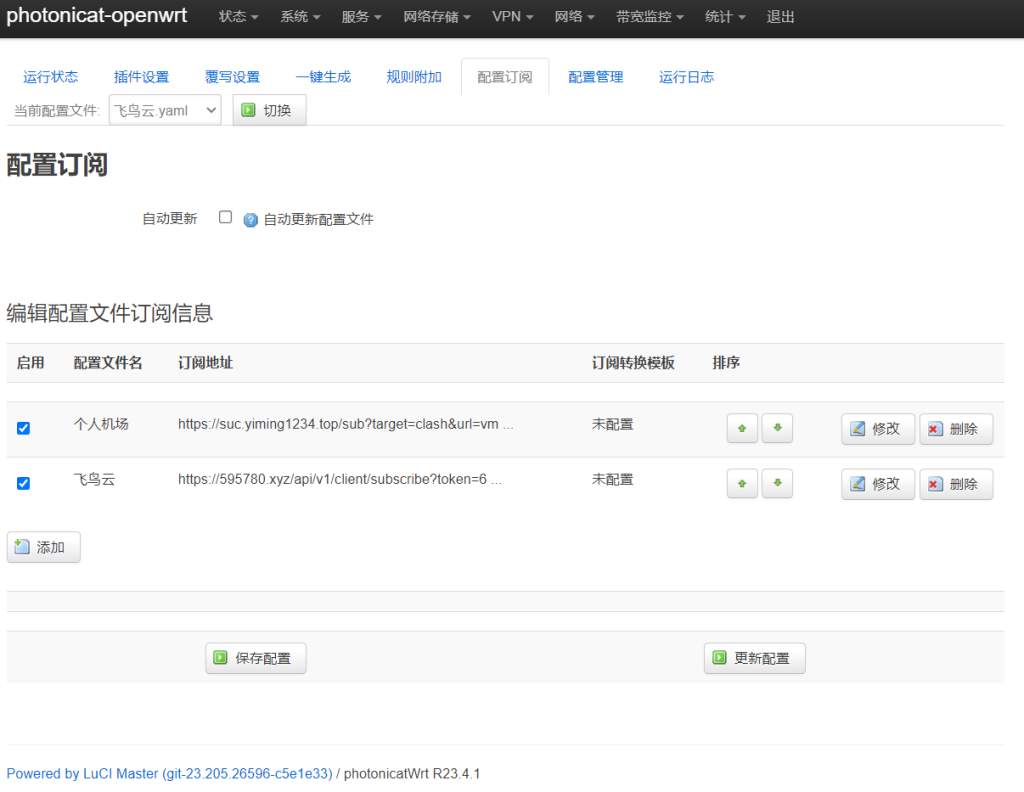The image size is (1024, 792).
Task: Uncheck the 个人机场 enable checkbox
Action: (x=23, y=428)
